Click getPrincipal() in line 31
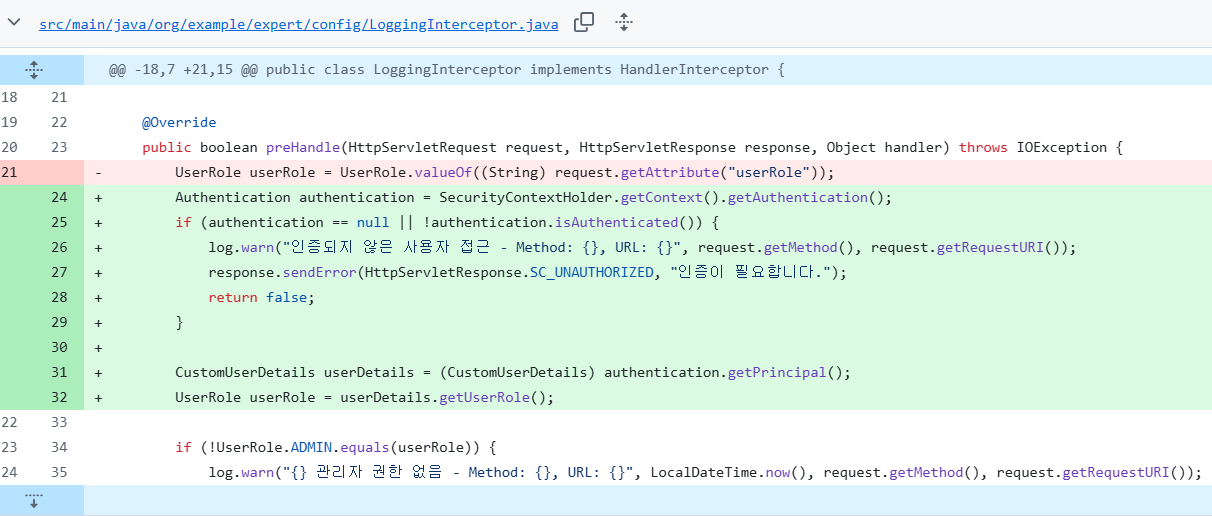This screenshot has width=1212, height=516. 787,372
